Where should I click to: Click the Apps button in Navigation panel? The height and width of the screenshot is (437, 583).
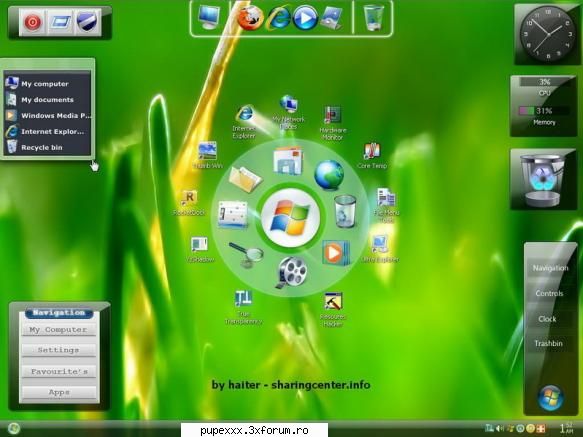click(59, 392)
